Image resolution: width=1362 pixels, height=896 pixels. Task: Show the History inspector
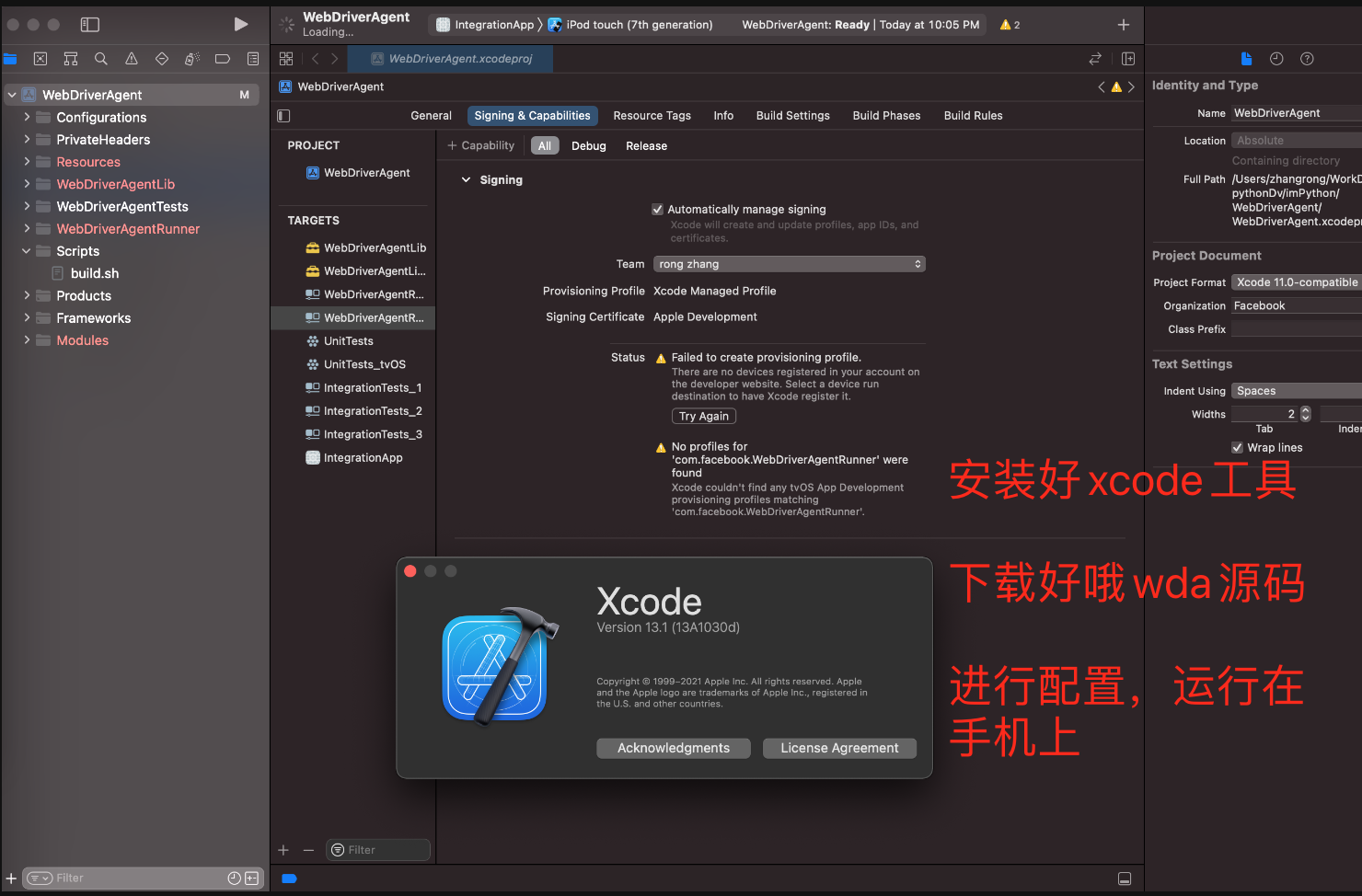[x=1276, y=59]
